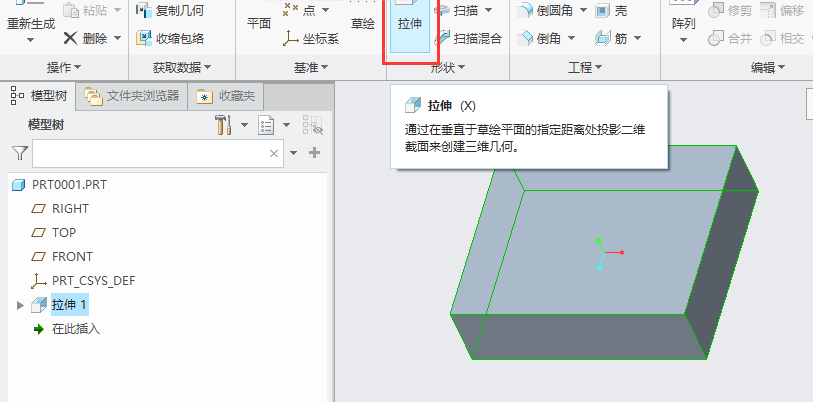Open the 粘贴 dropdown arrow
Viewport: 813px width, 402px height.
point(117,10)
